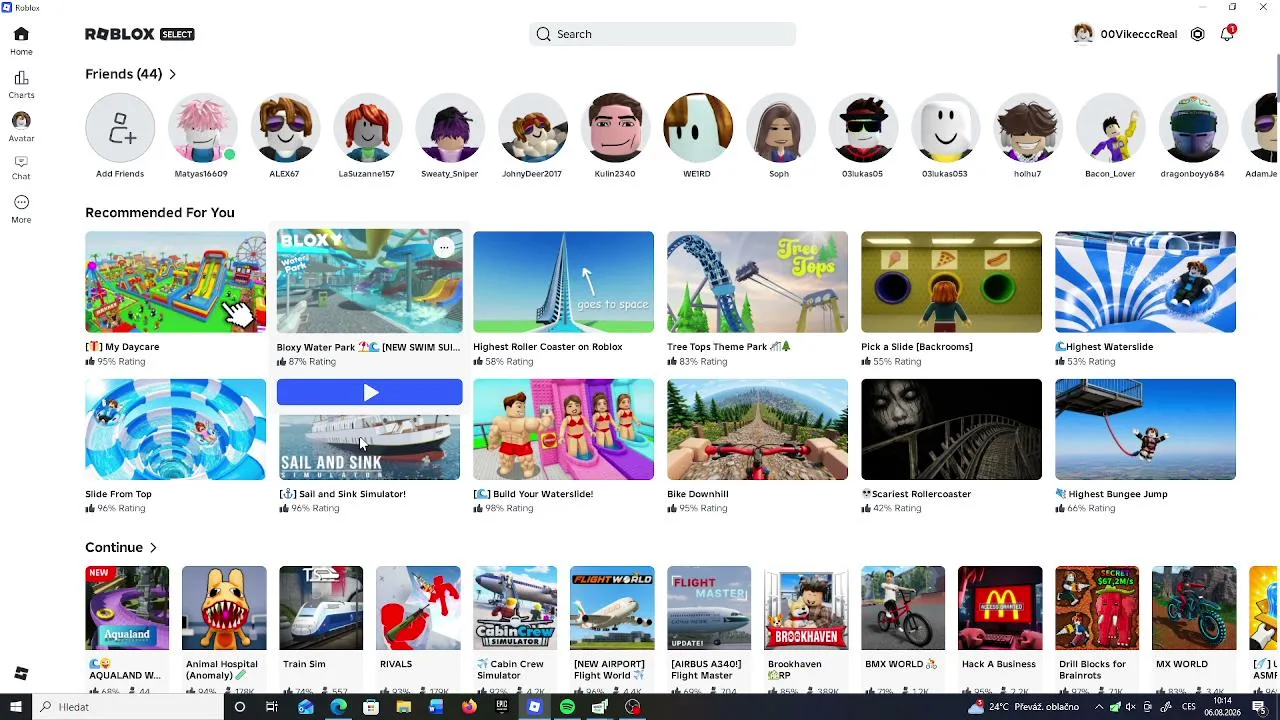Expand the Friends (44) list
This screenshot has width=1280, height=720.
(131, 74)
